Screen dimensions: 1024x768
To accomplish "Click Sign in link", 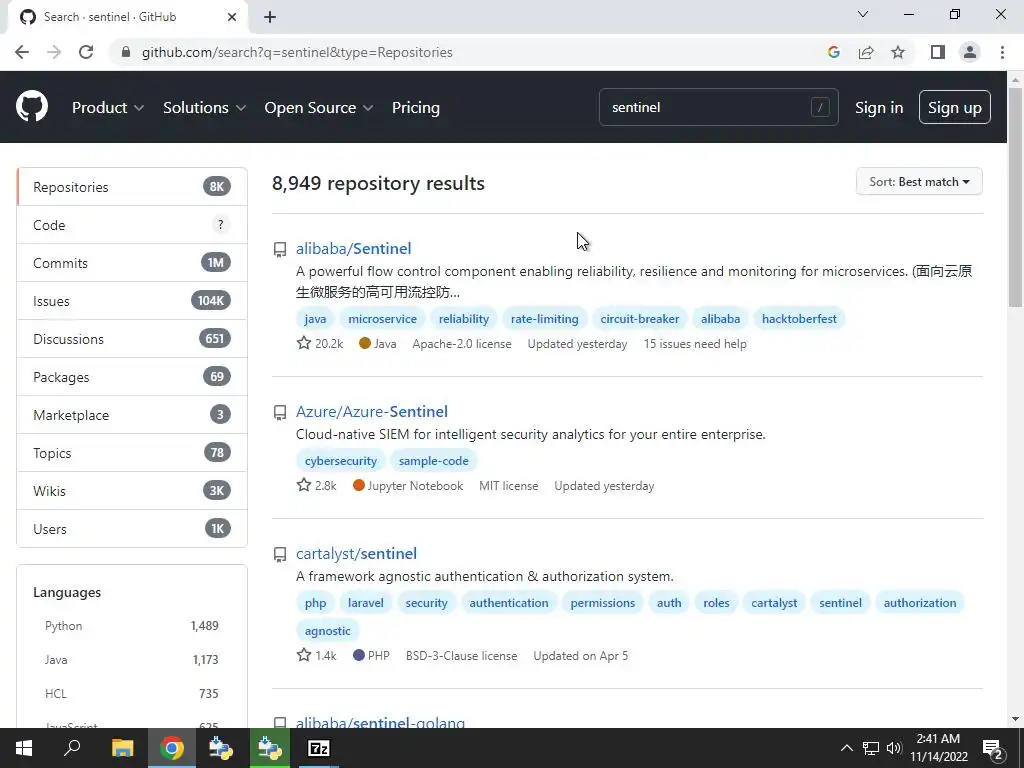I will [879, 108].
